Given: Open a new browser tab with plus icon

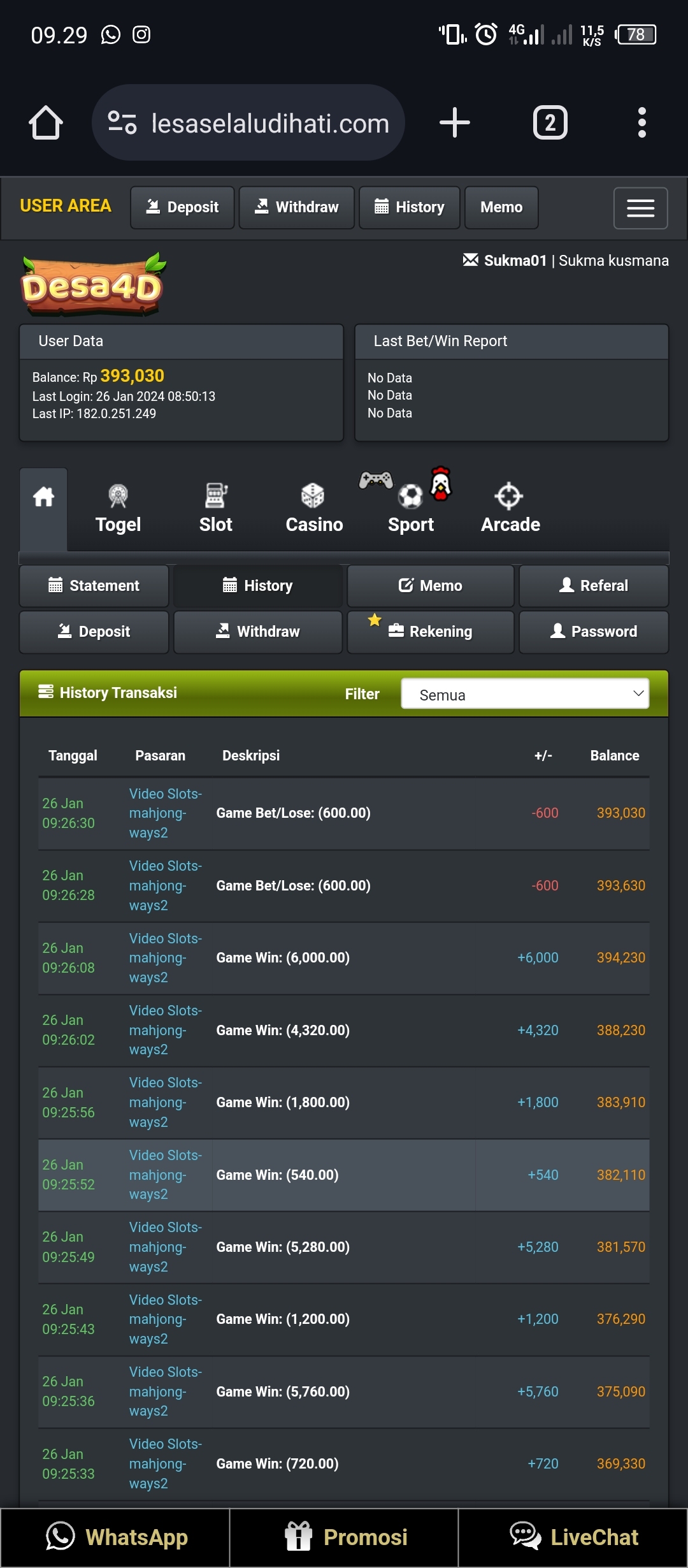Looking at the screenshot, I should click(454, 122).
